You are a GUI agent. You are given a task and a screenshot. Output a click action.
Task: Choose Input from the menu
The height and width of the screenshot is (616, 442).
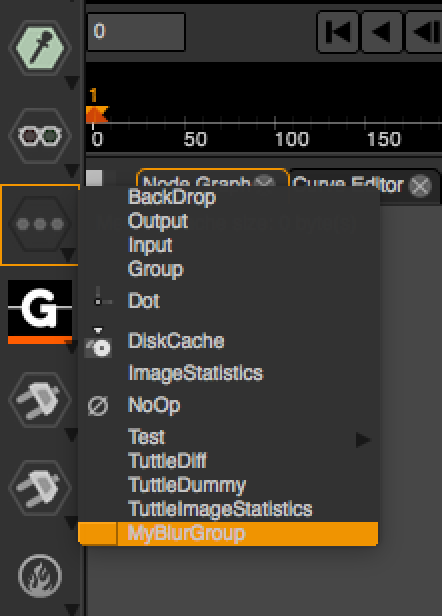coord(228,245)
